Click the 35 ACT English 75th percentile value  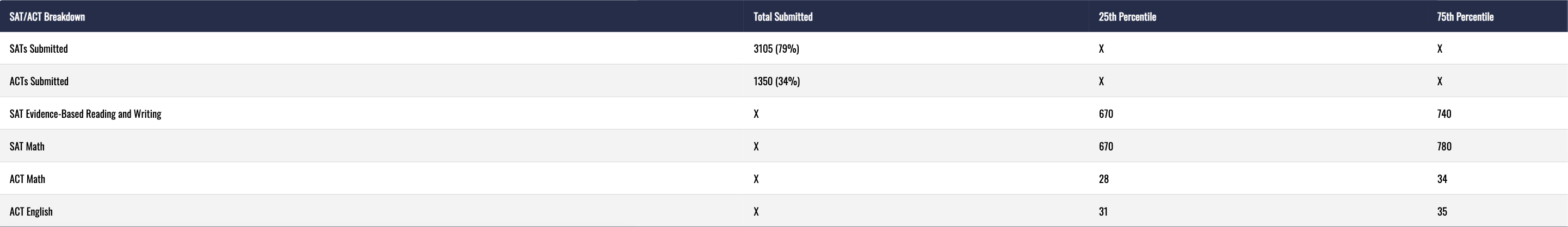pos(1442,212)
